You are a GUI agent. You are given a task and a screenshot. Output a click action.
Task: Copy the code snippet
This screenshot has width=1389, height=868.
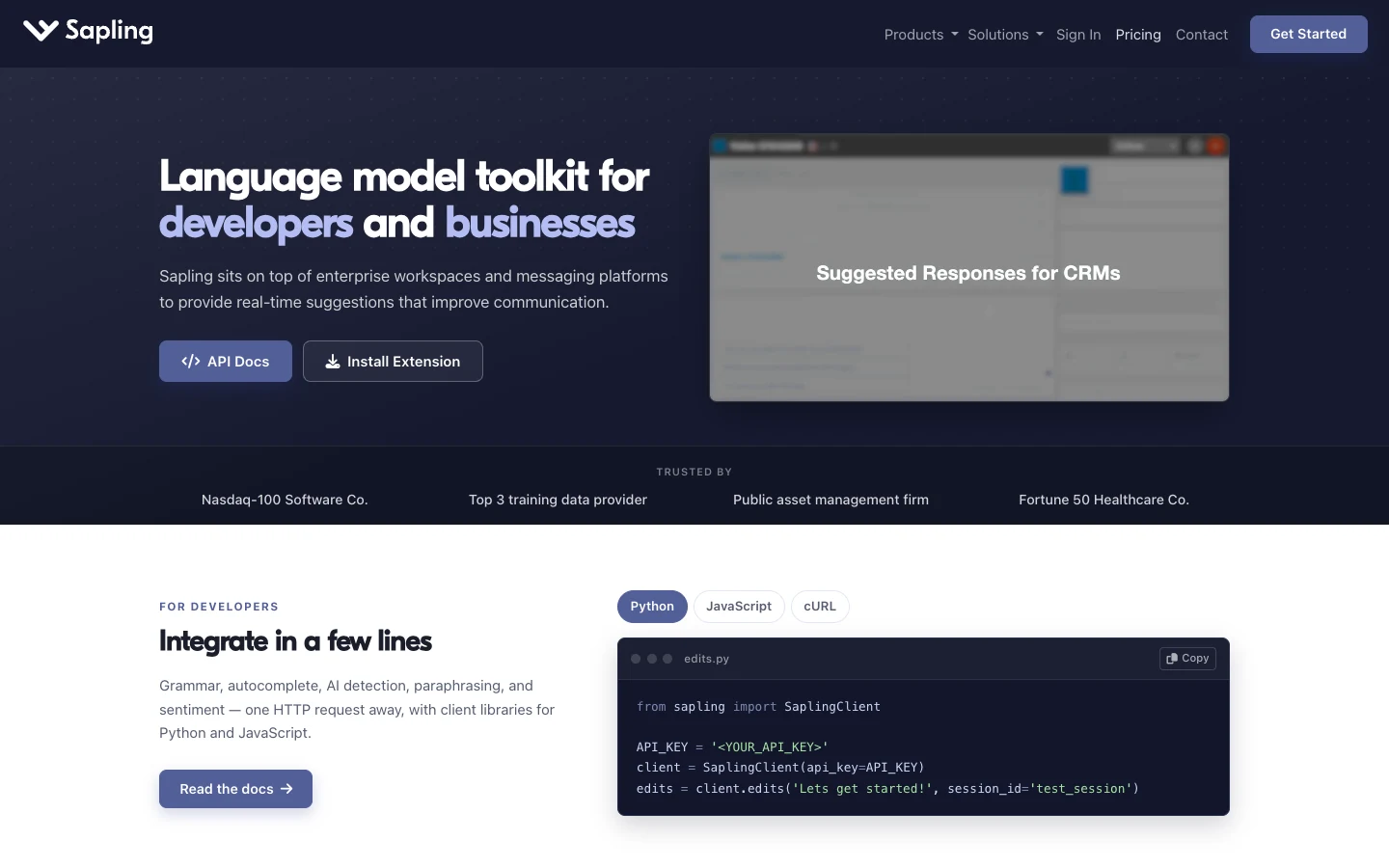(x=1187, y=658)
